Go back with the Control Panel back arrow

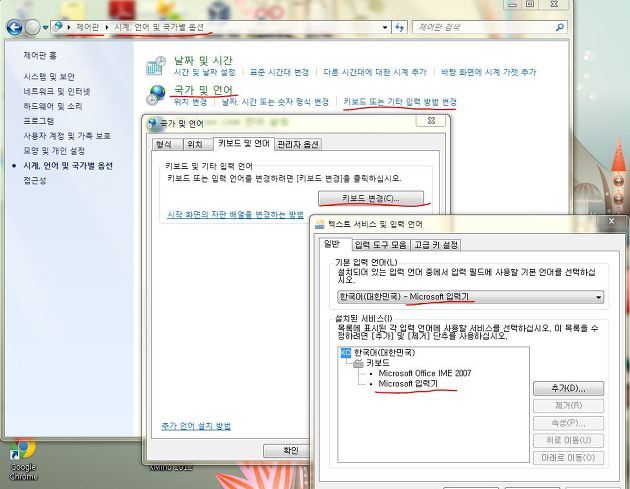14,27
